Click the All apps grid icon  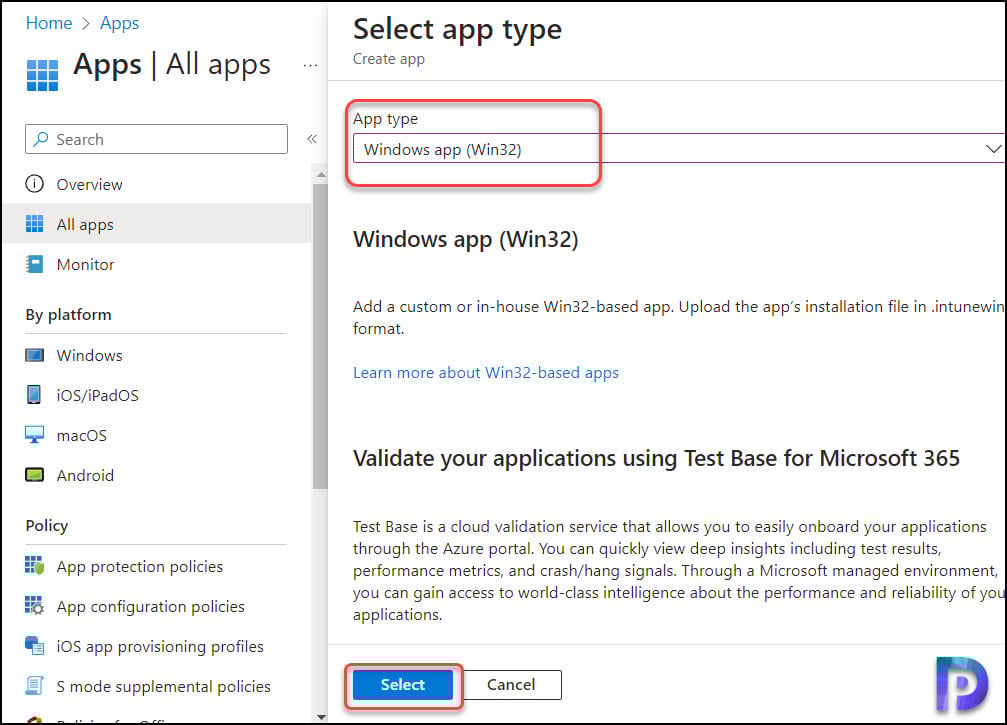point(34,224)
